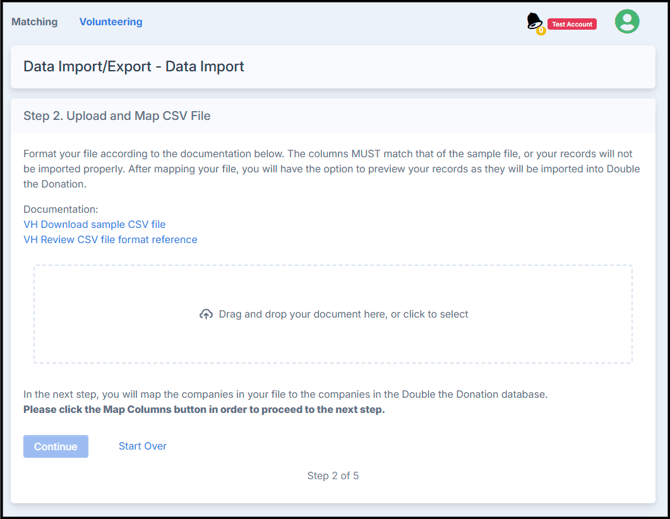Open VH Review CSV file format reference
Image resolution: width=670 pixels, height=519 pixels.
[x=110, y=239]
